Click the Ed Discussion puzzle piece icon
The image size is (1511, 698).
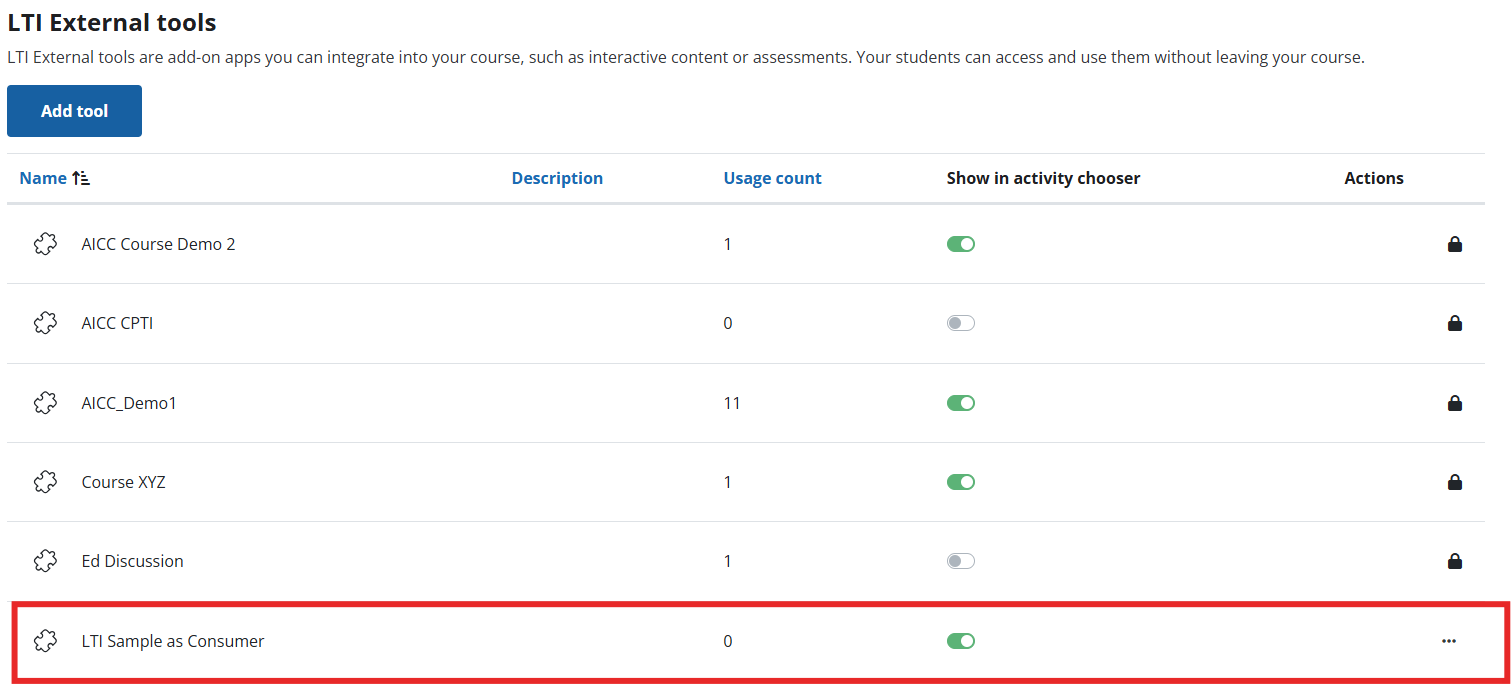(x=45, y=561)
